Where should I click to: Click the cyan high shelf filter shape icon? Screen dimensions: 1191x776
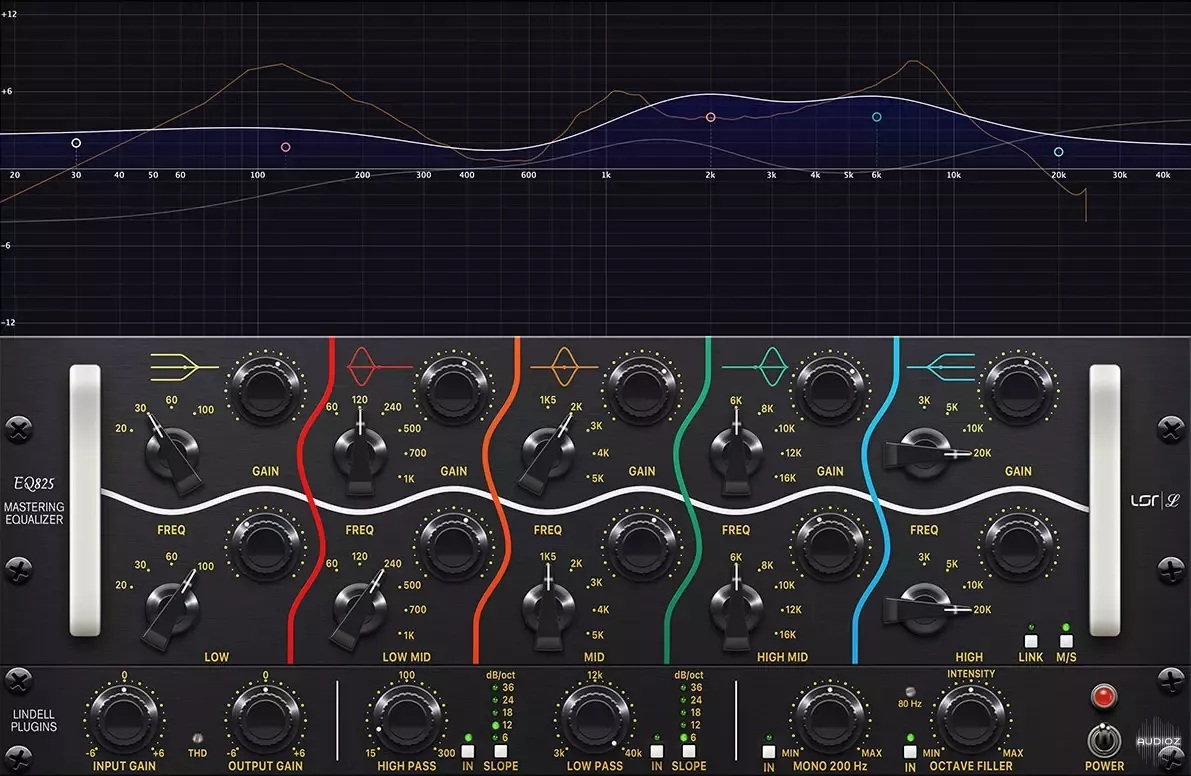coord(940,367)
